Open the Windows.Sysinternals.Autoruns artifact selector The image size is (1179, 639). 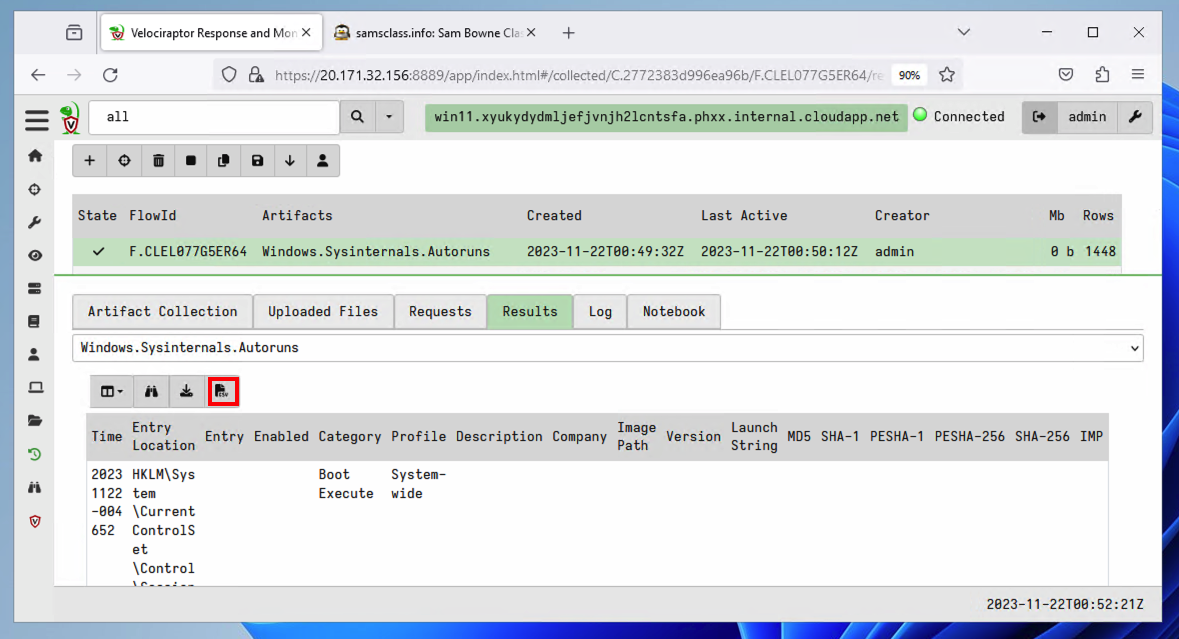(x=608, y=348)
